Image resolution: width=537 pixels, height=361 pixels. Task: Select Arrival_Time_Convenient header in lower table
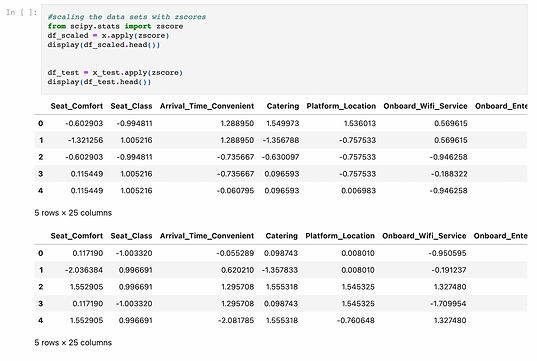(207, 236)
